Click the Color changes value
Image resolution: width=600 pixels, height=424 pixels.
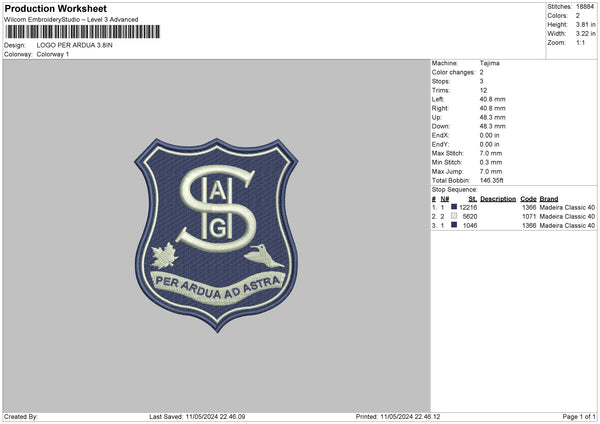tap(481, 72)
